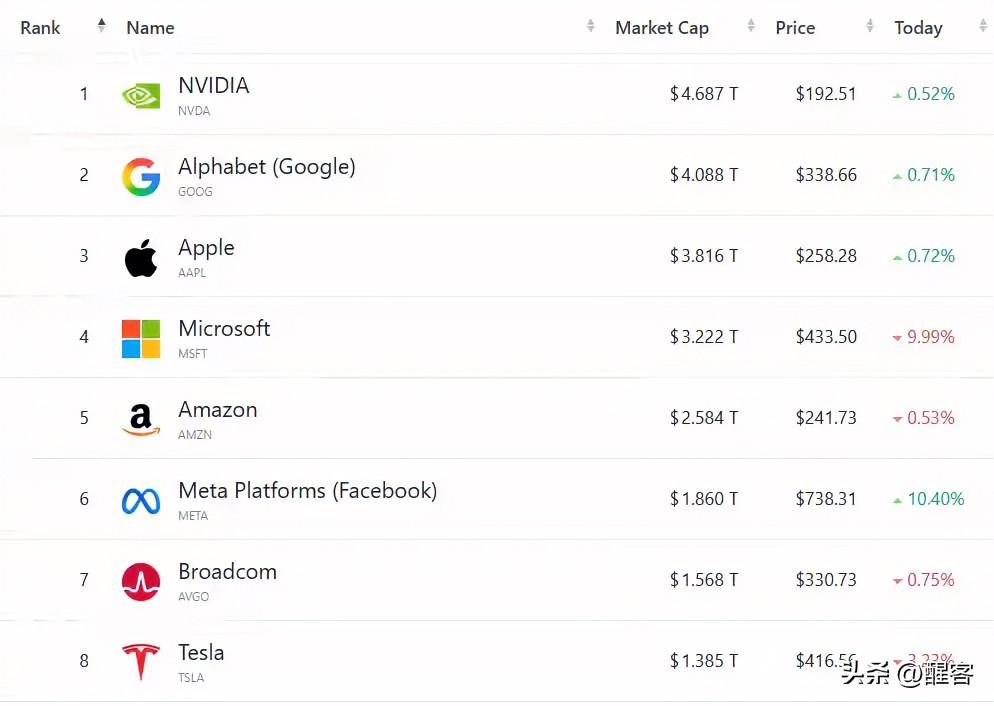Click Microsoft's 9.99% daily change
Viewport: 994px width, 706px height.
click(930, 337)
